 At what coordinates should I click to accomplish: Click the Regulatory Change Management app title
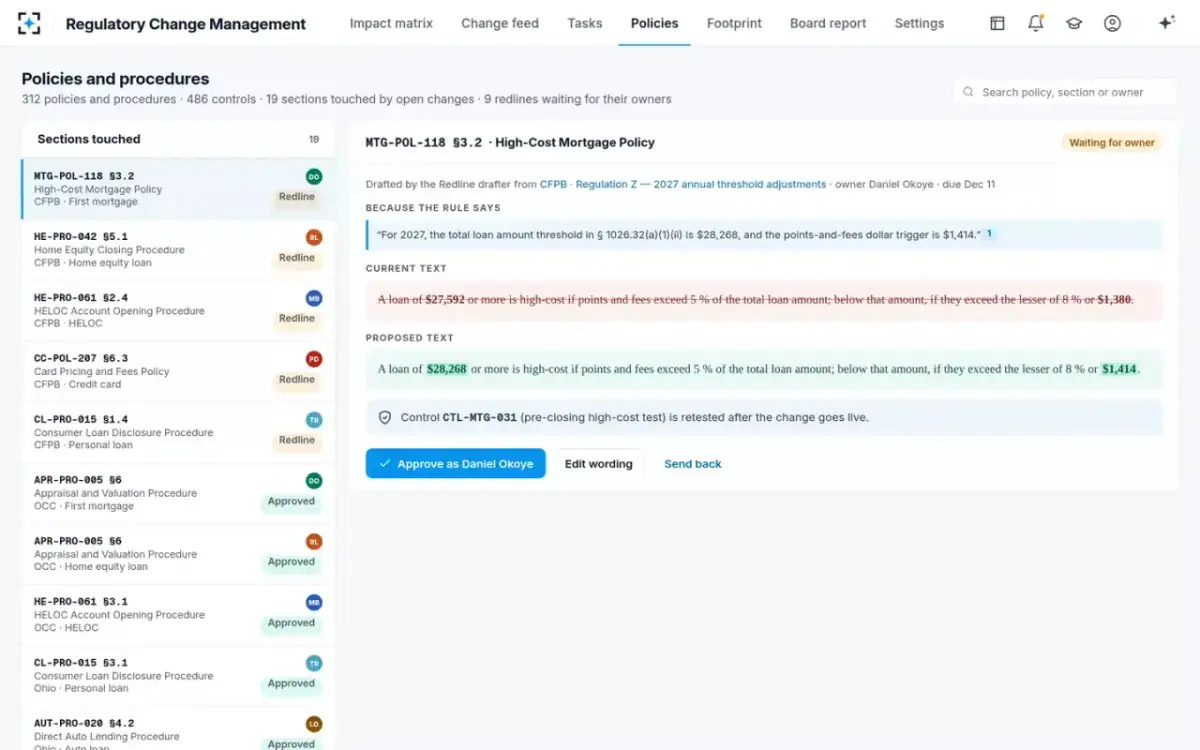click(x=186, y=24)
